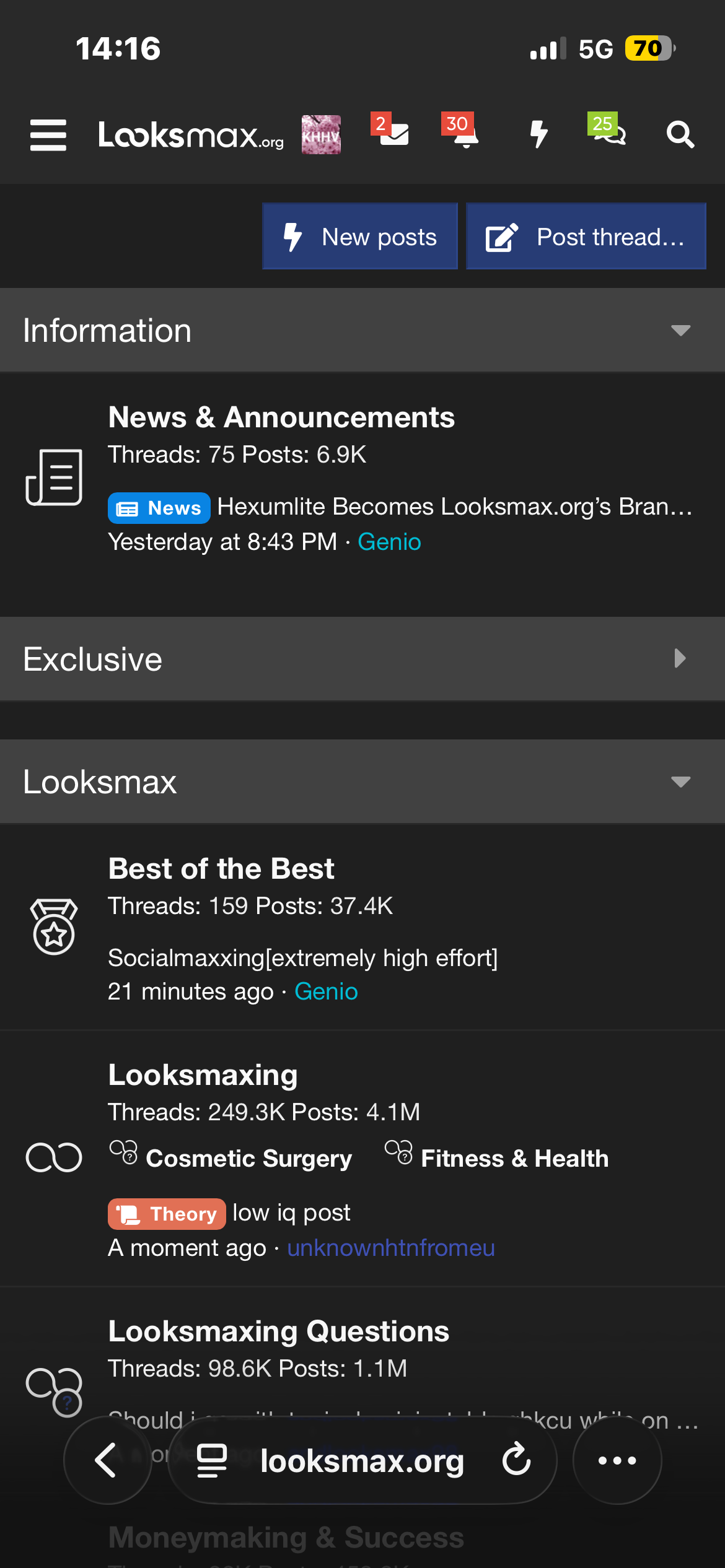Screen dimensions: 725x1568
Task: Open the search magnifier icon
Action: [x=680, y=134]
